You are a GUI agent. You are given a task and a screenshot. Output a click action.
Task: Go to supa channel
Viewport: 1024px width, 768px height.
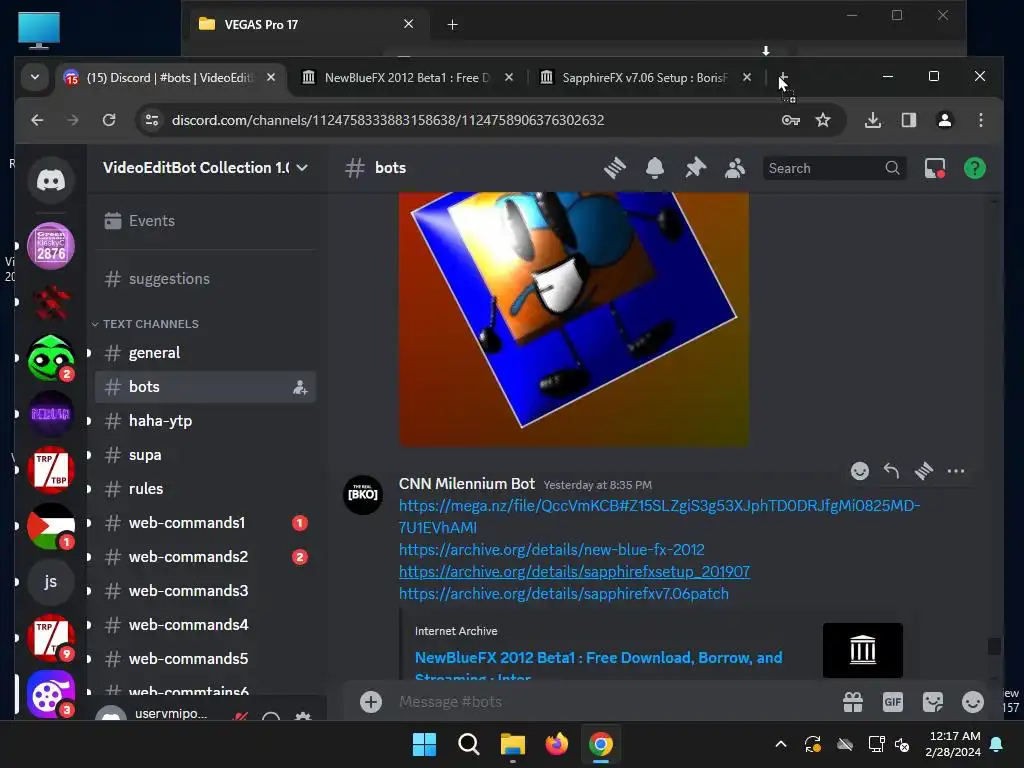coord(206,455)
